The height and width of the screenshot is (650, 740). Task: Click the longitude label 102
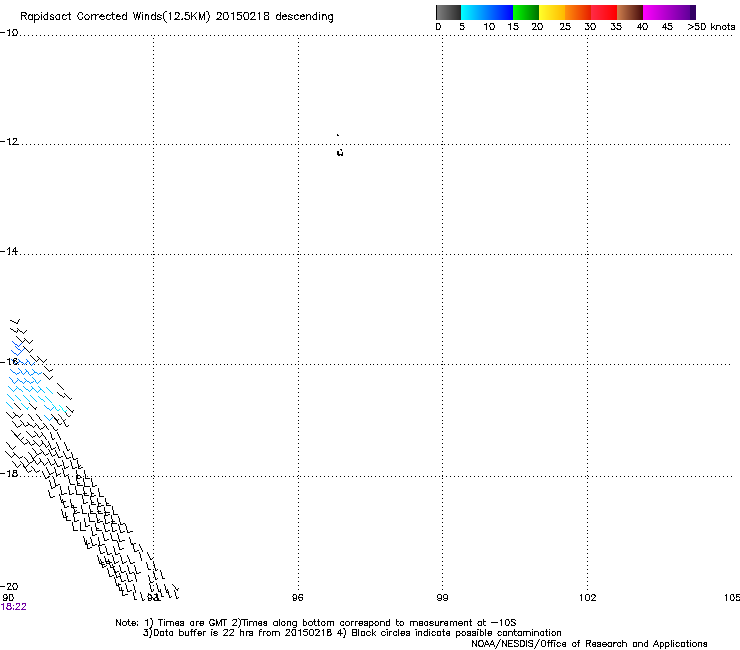587,598
